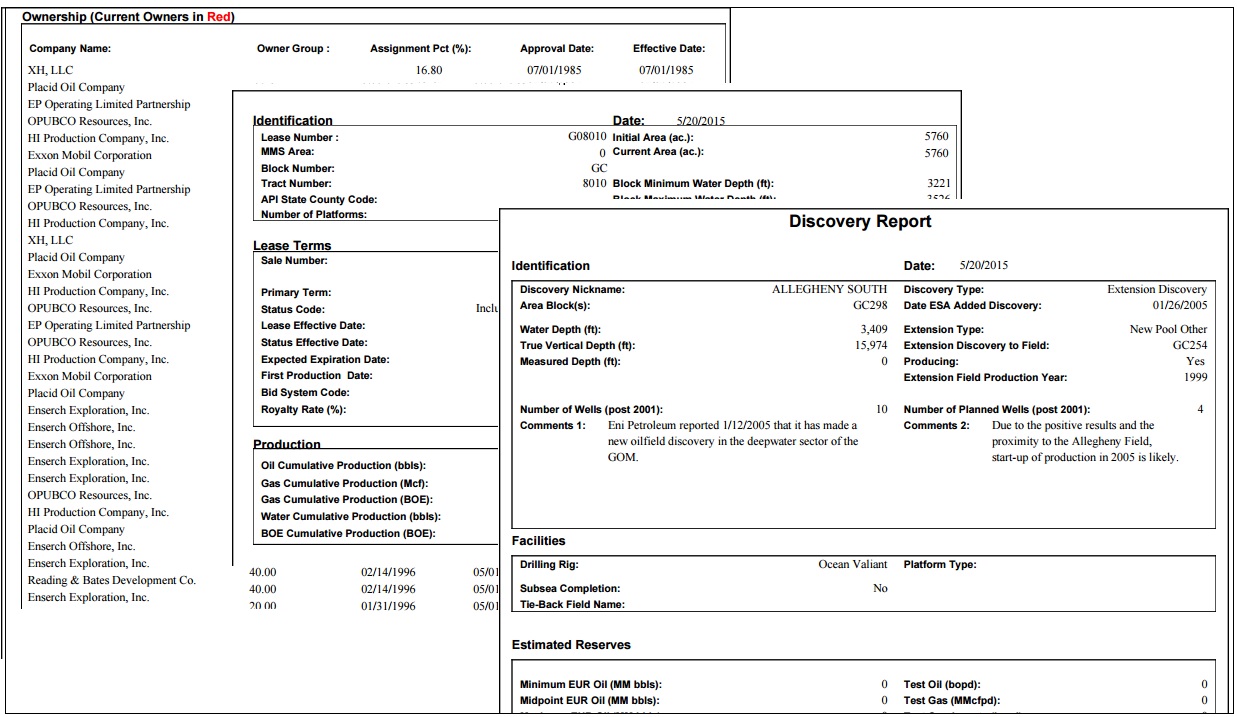Select the "New Pool Other" extension type value

coord(1168,330)
